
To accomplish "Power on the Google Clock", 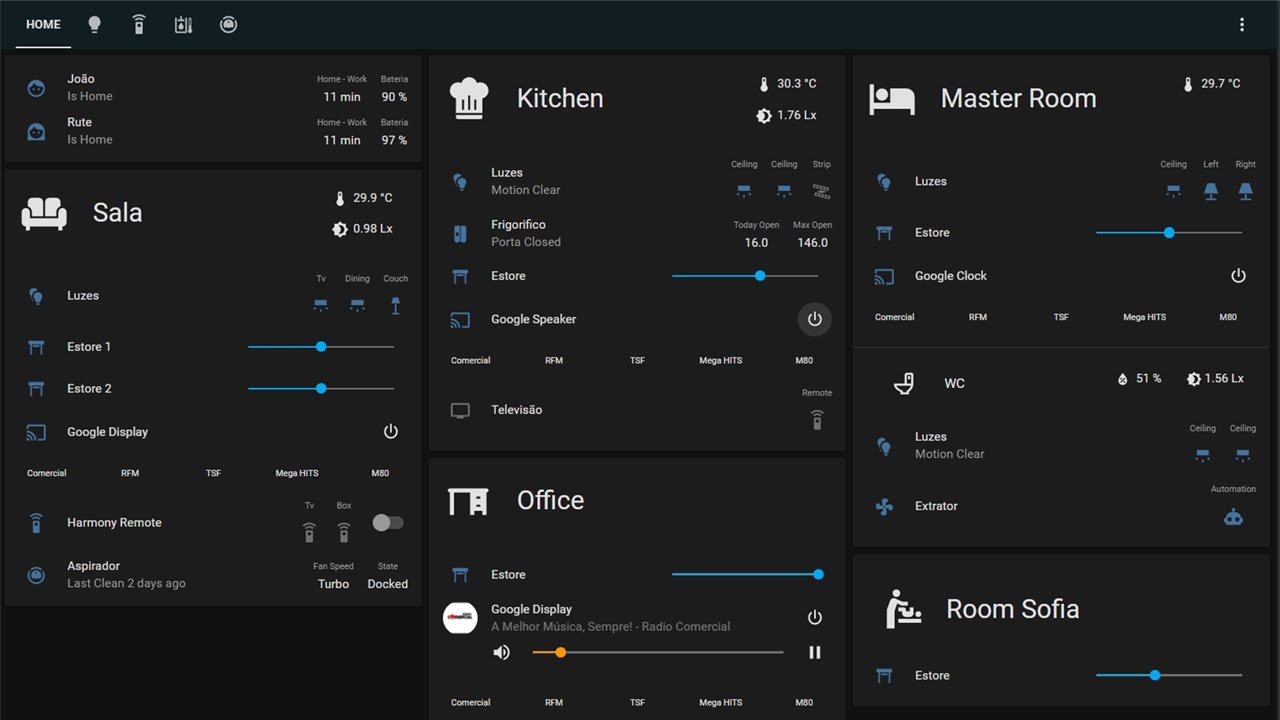I will coord(1239,276).
